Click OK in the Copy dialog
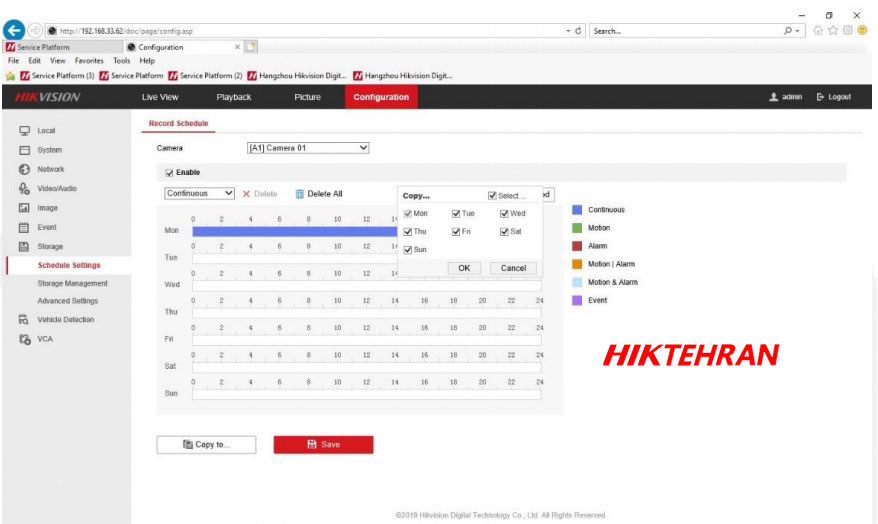The height and width of the screenshot is (524, 878). pos(464,268)
